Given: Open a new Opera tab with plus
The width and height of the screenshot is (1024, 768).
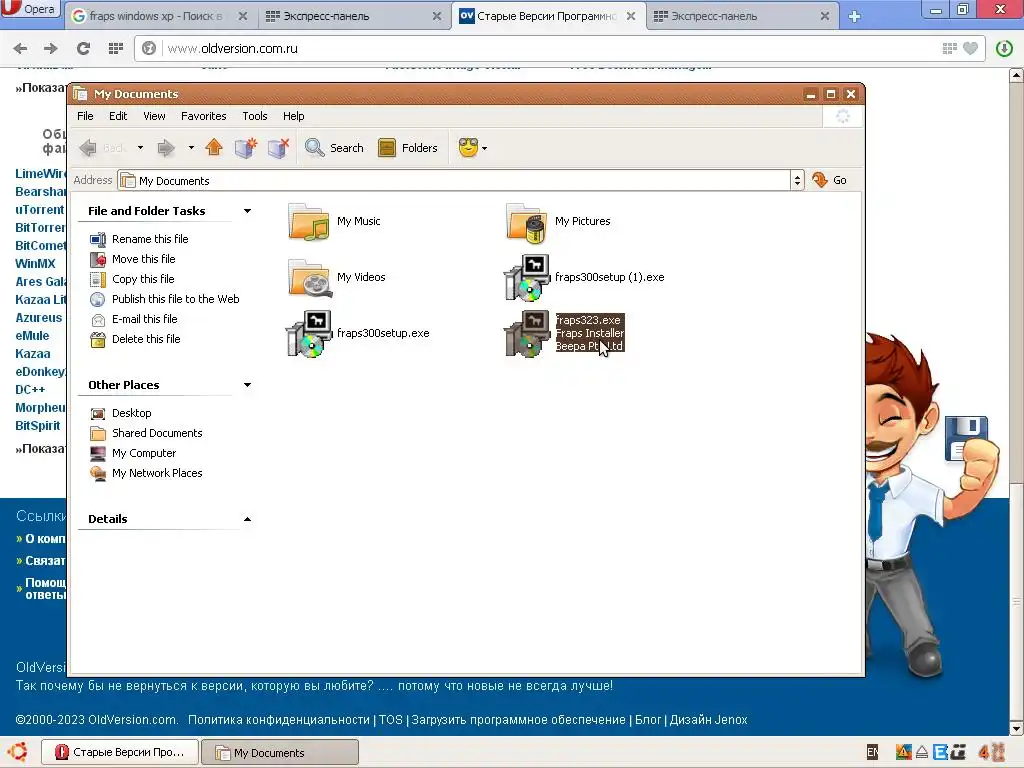Looking at the screenshot, I should point(854,17).
